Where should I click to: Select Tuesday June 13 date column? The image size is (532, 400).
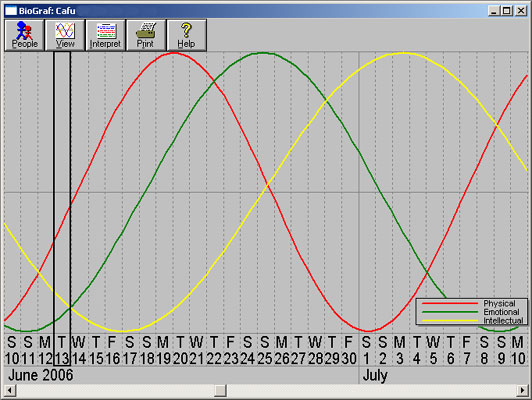(x=62, y=350)
